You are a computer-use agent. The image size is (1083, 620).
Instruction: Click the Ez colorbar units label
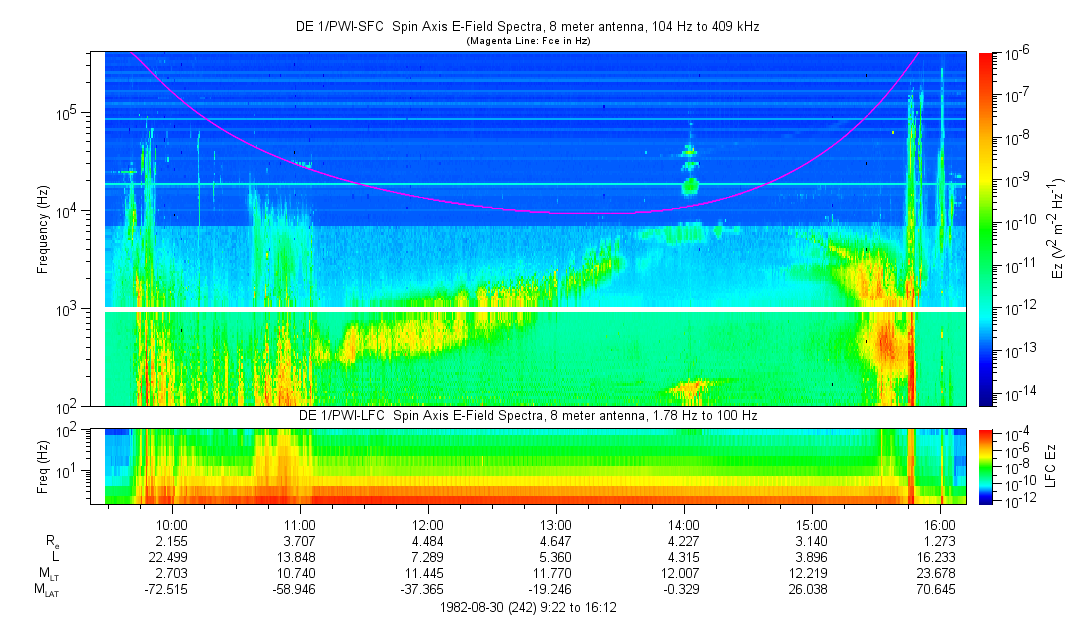(x=1057, y=228)
